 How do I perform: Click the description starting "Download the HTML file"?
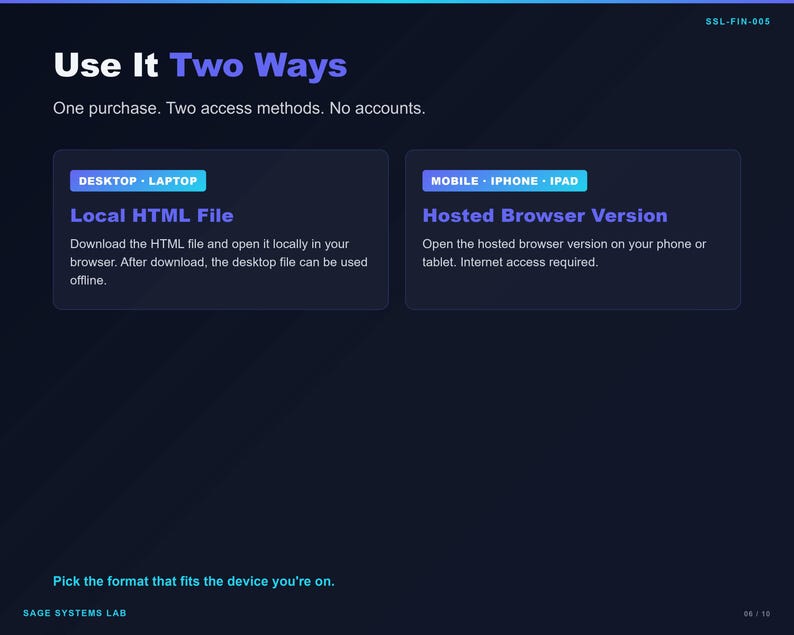click(219, 262)
